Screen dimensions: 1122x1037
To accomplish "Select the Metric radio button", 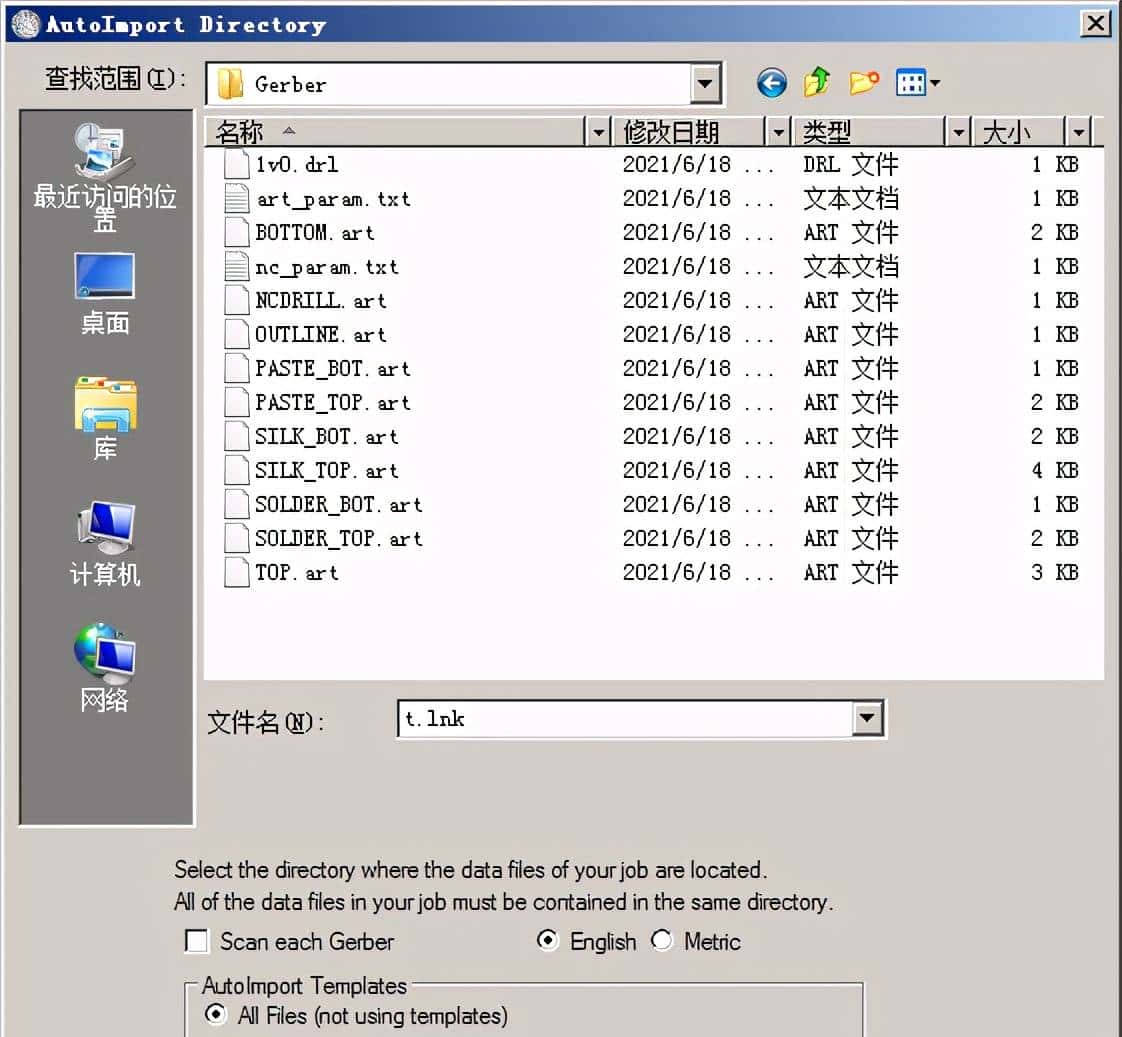I will click(660, 941).
